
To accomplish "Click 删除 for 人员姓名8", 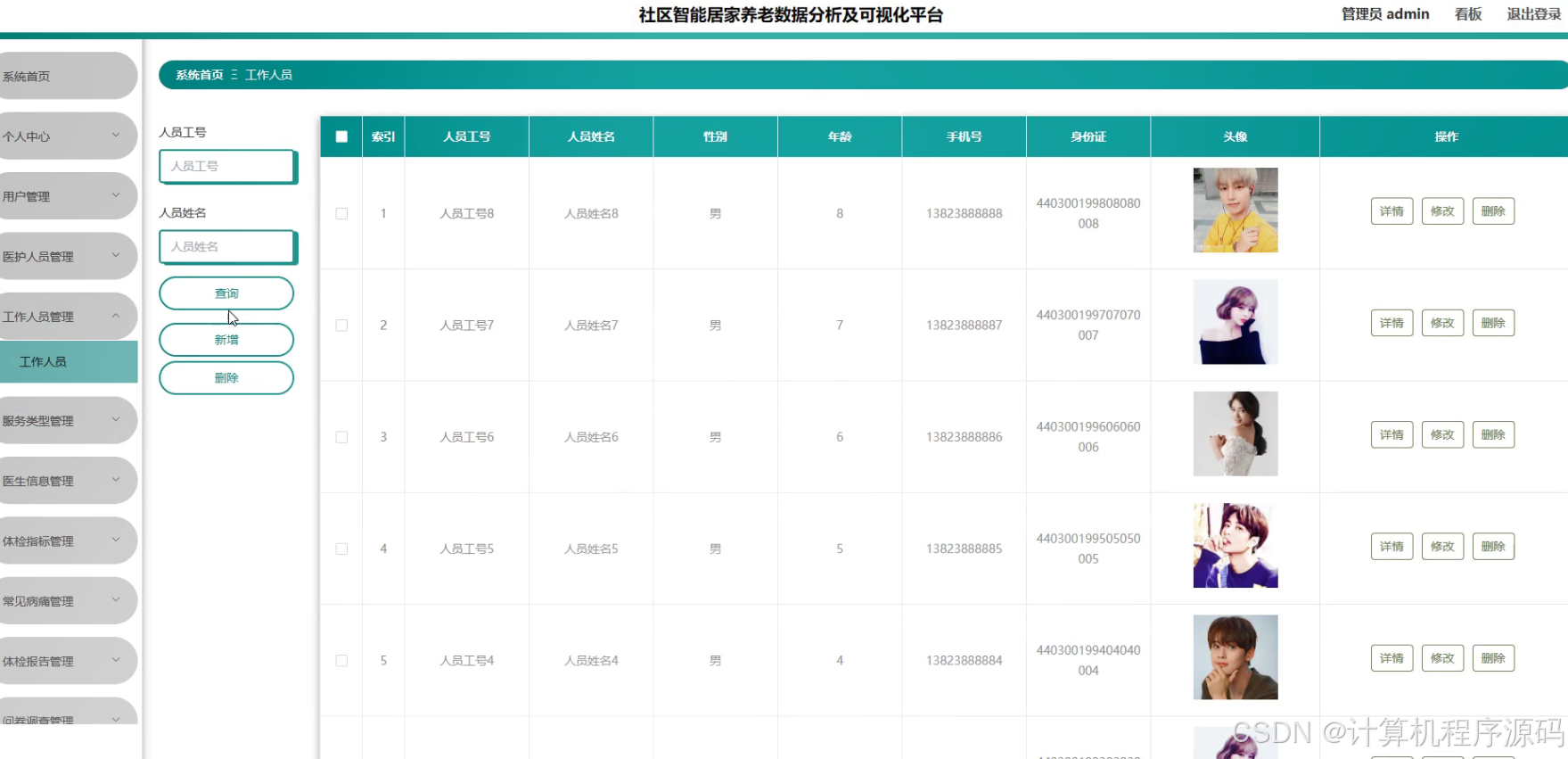I will pos(1493,211).
